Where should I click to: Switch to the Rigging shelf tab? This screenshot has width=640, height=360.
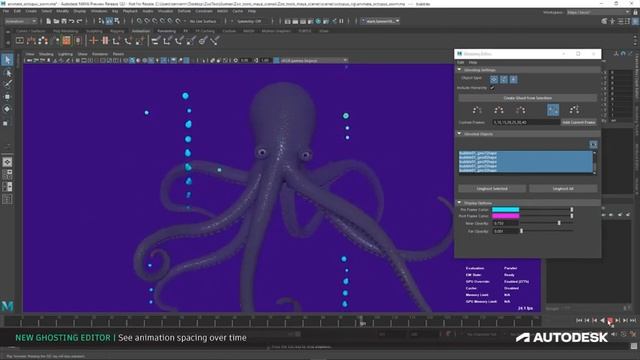click(x=117, y=31)
